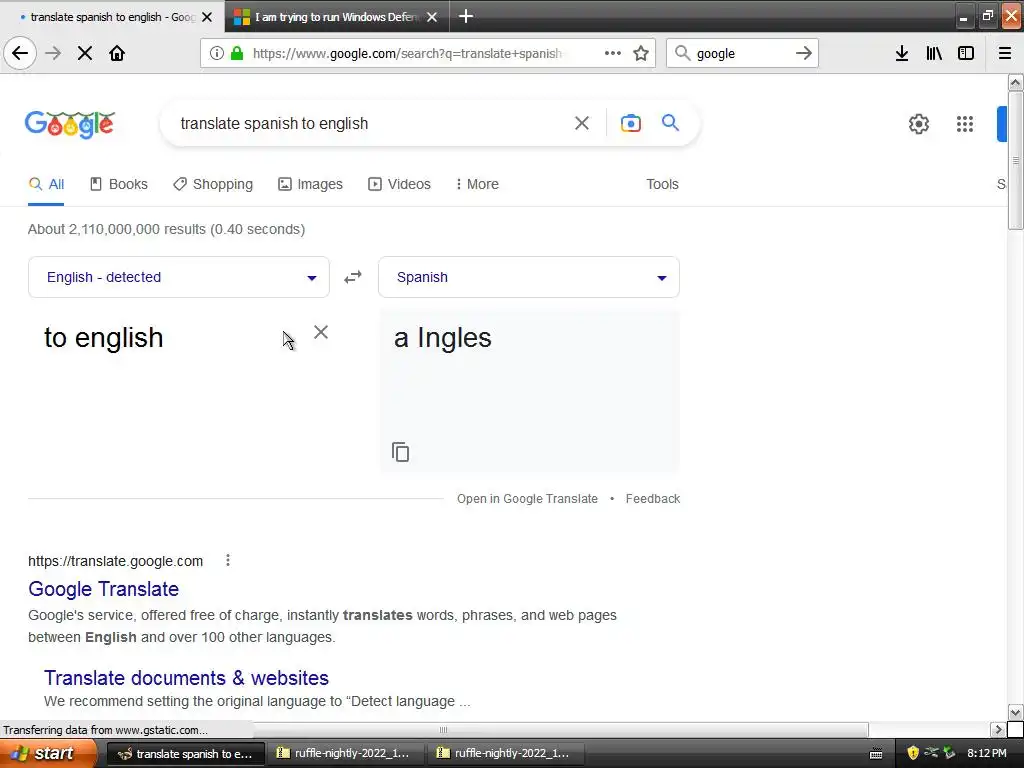This screenshot has height=768, width=1024.
Task: Open the Firefox hamburger menu
Action: (x=1004, y=53)
